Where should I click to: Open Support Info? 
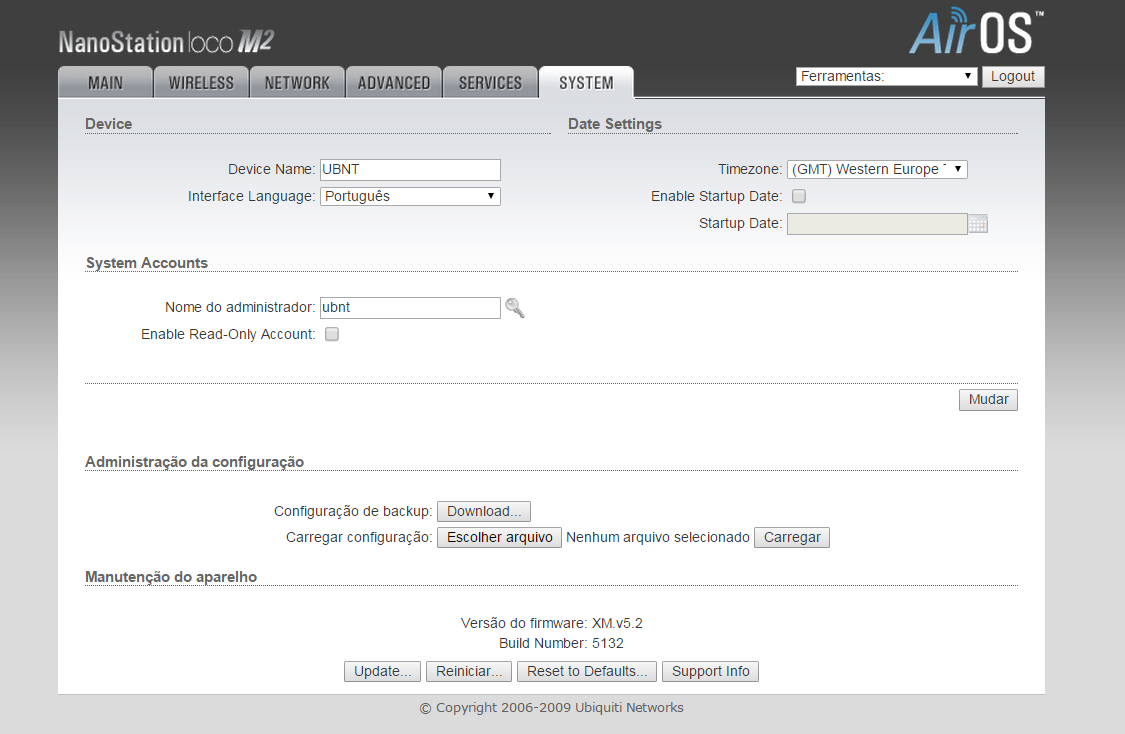click(710, 672)
